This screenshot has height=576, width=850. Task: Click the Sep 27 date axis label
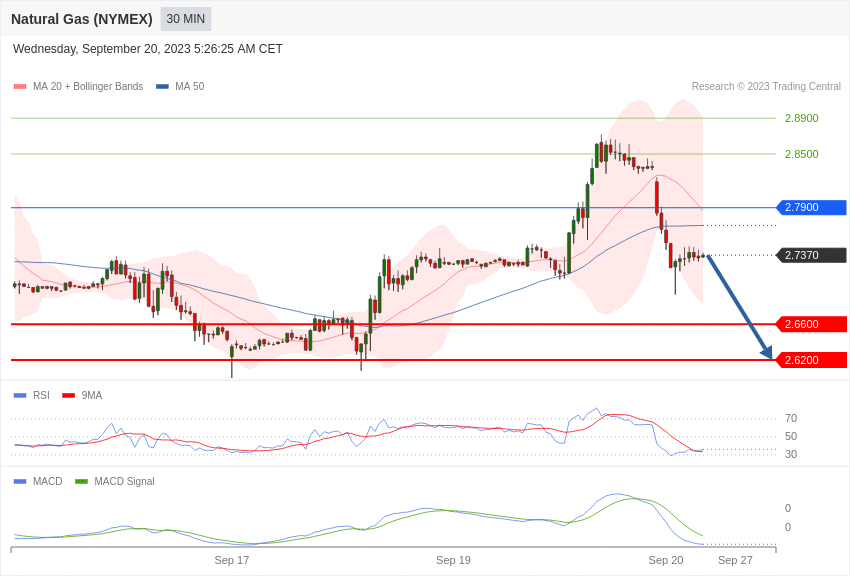point(735,560)
